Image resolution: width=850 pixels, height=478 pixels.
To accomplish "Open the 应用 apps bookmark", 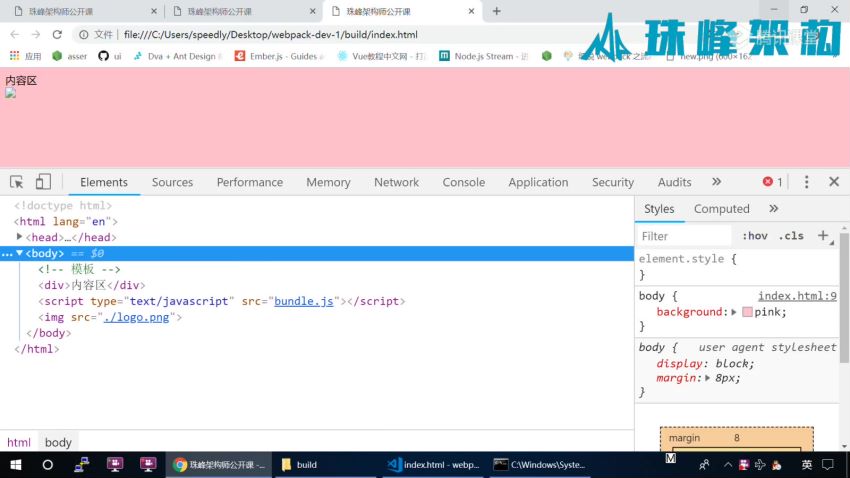I will [x=25, y=56].
